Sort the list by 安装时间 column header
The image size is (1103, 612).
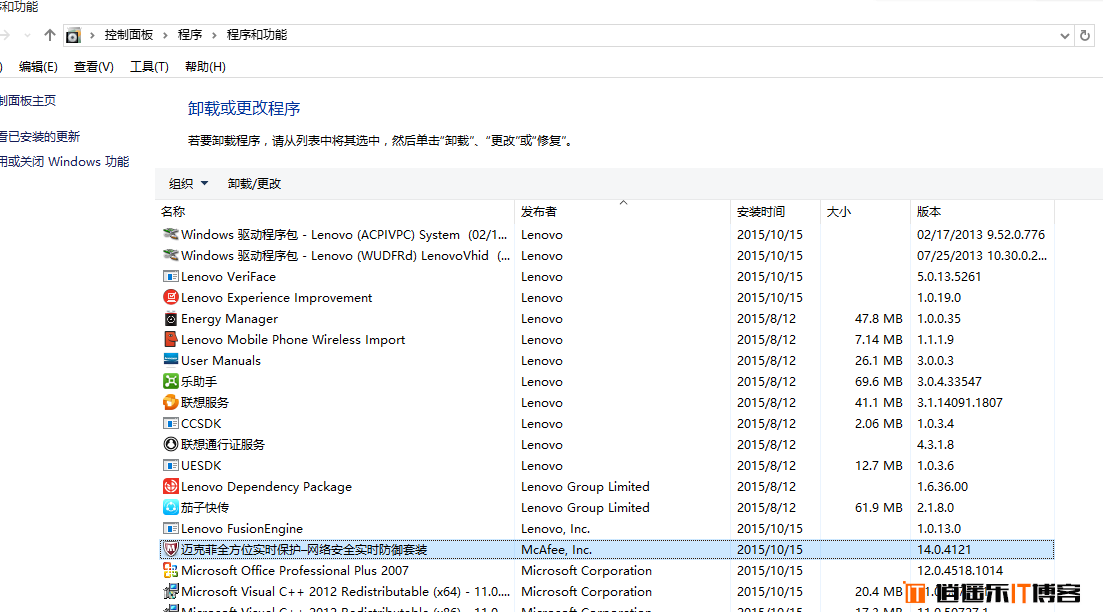(761, 212)
